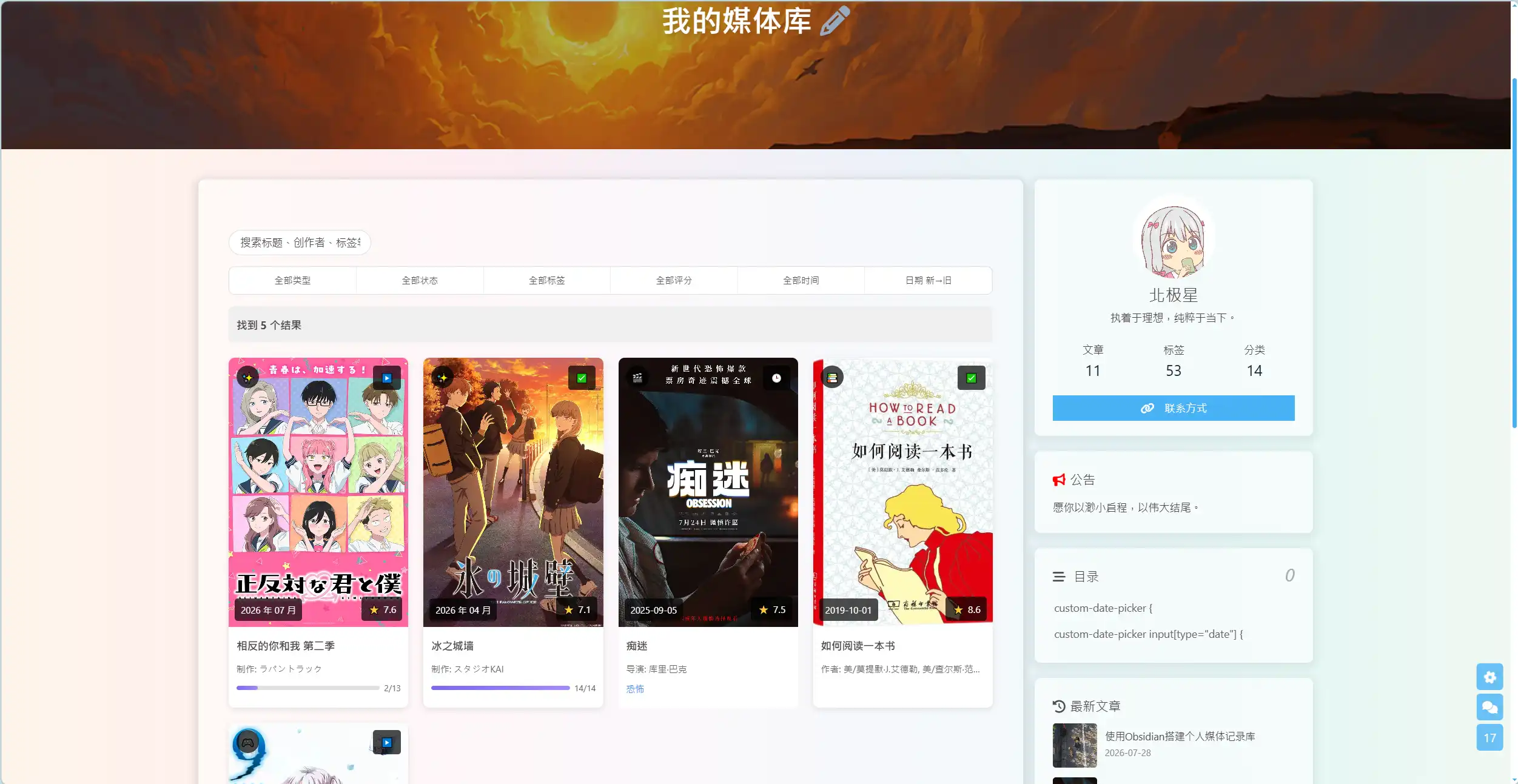Click the 7.6 star rating badge
1518x784 pixels.
382,609
